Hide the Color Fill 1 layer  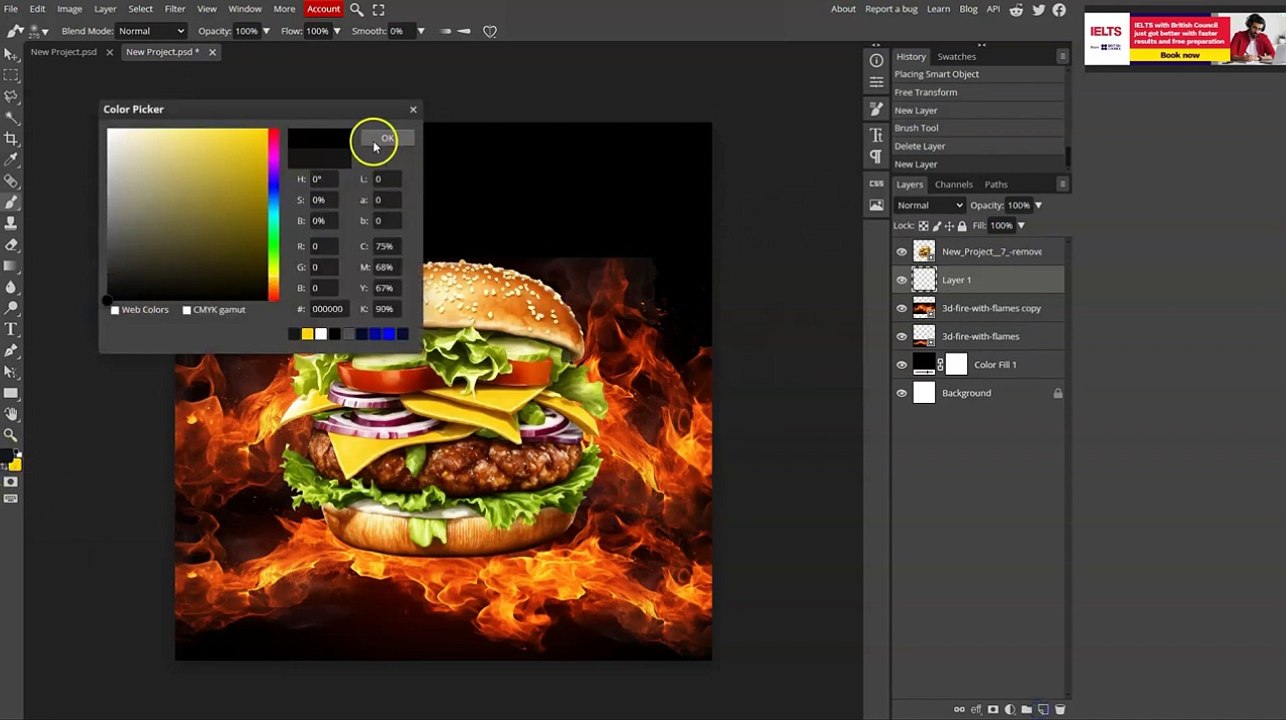click(902, 365)
